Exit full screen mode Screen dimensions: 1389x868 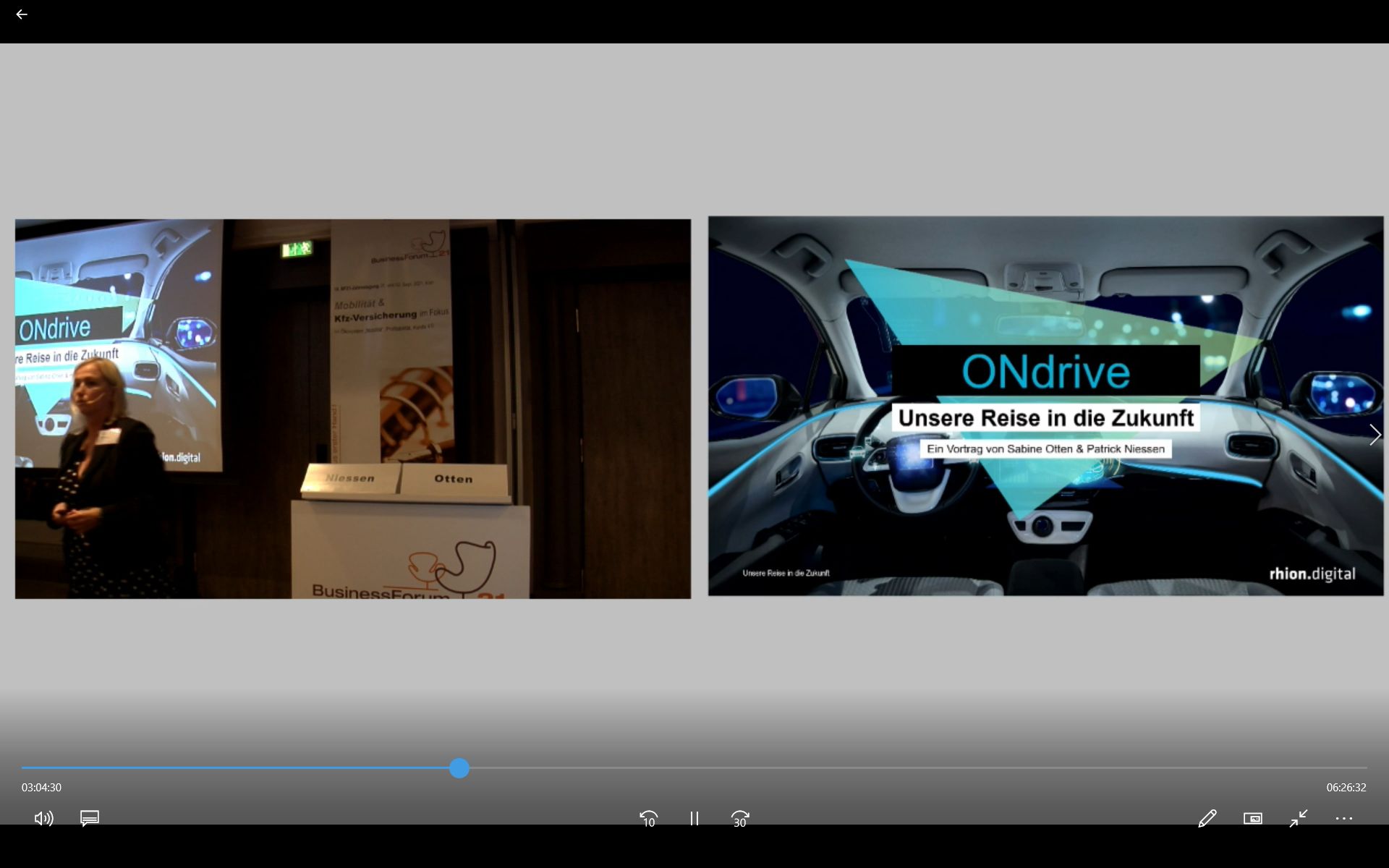[1299, 818]
